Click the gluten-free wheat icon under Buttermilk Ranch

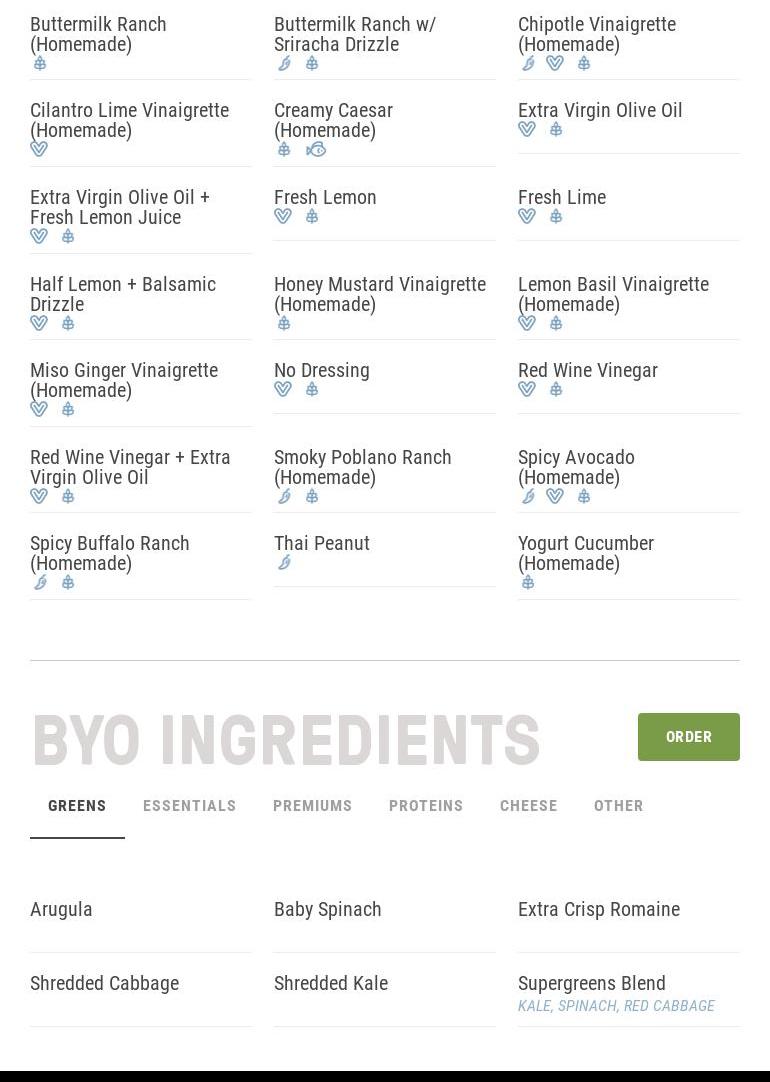click(40, 64)
